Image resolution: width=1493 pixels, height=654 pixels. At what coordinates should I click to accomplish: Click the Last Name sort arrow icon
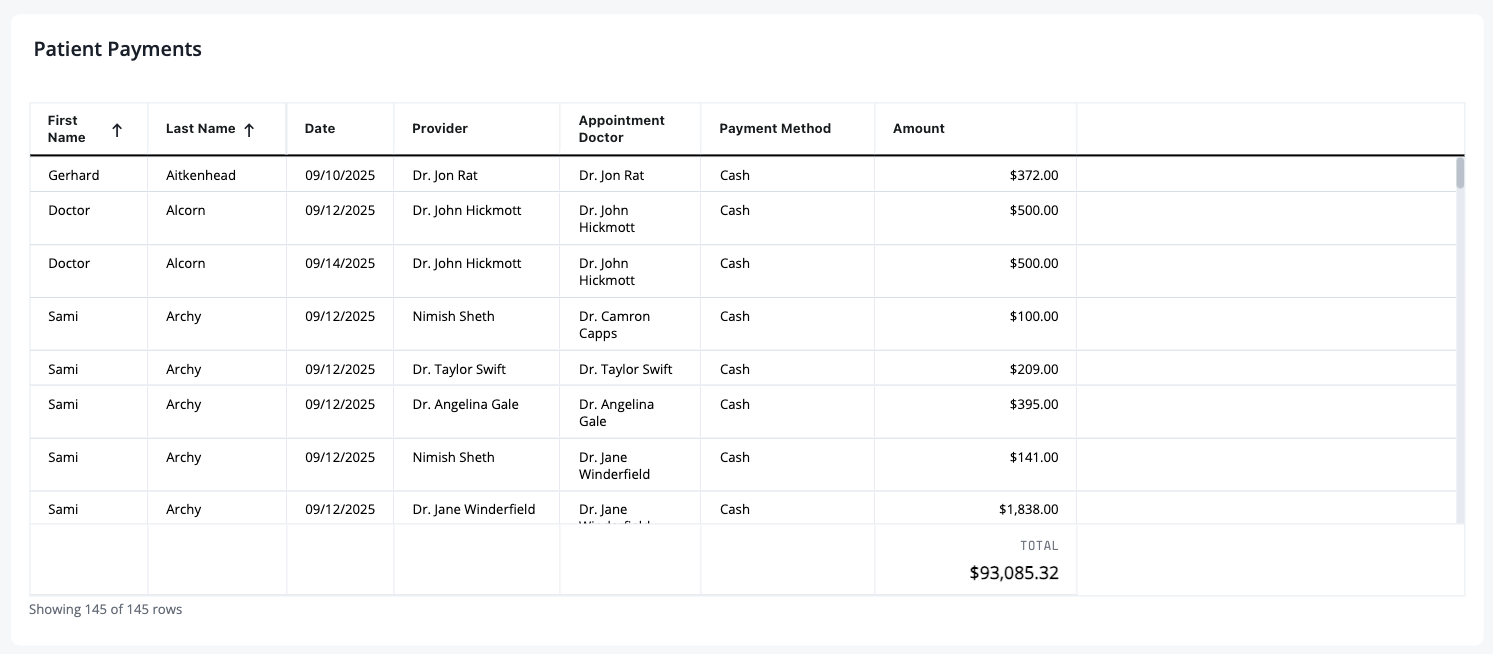pyautogui.click(x=249, y=129)
